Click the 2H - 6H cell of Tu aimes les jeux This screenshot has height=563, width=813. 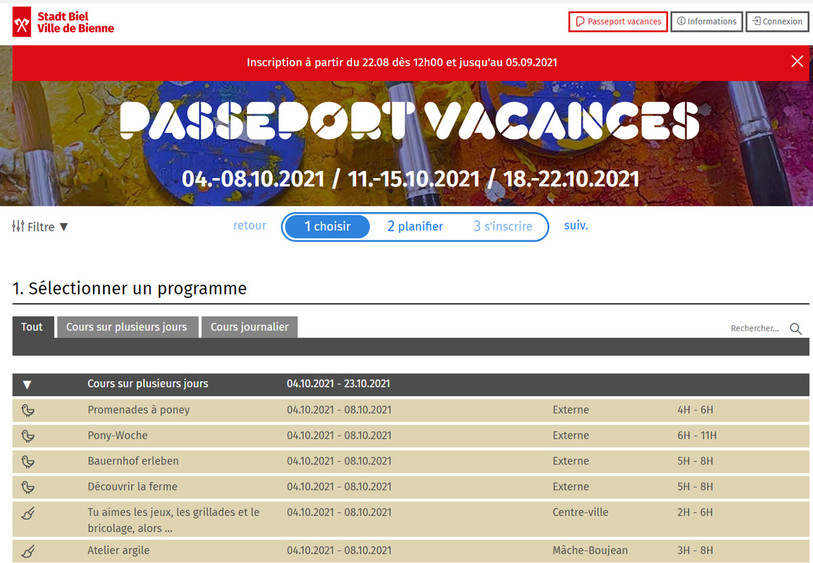pos(695,512)
